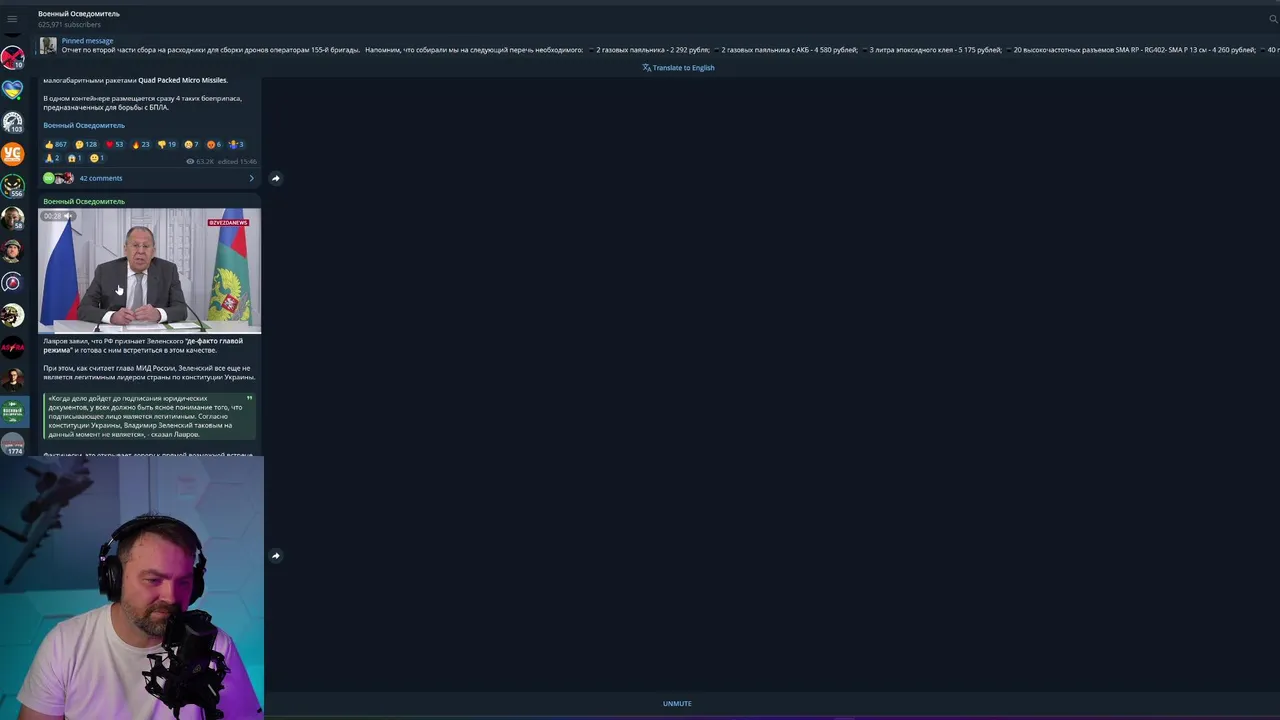Open chat avatar with badge 556
Image resolution: width=1280 pixels, height=720 pixels.
12,186
